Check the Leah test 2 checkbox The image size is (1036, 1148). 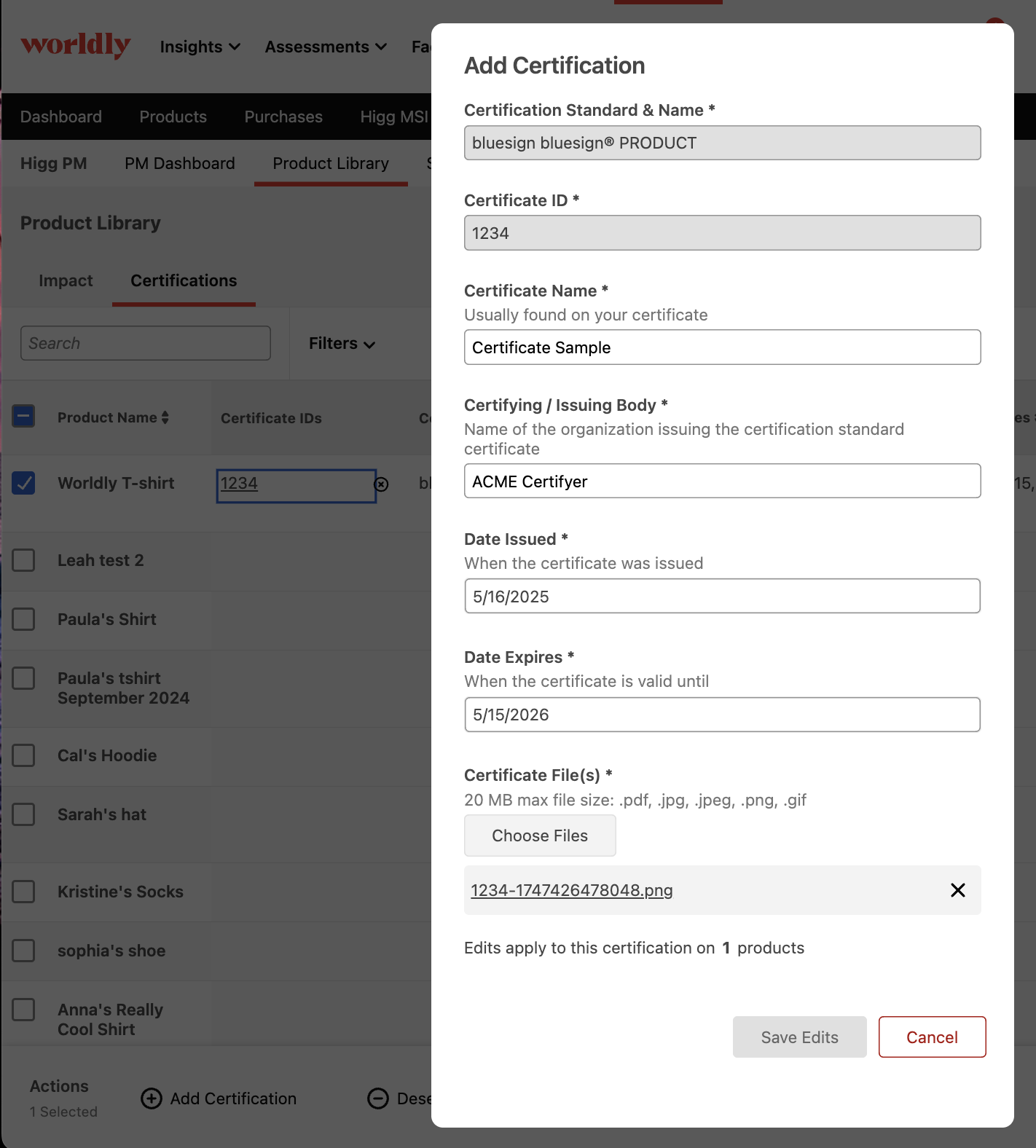23,560
